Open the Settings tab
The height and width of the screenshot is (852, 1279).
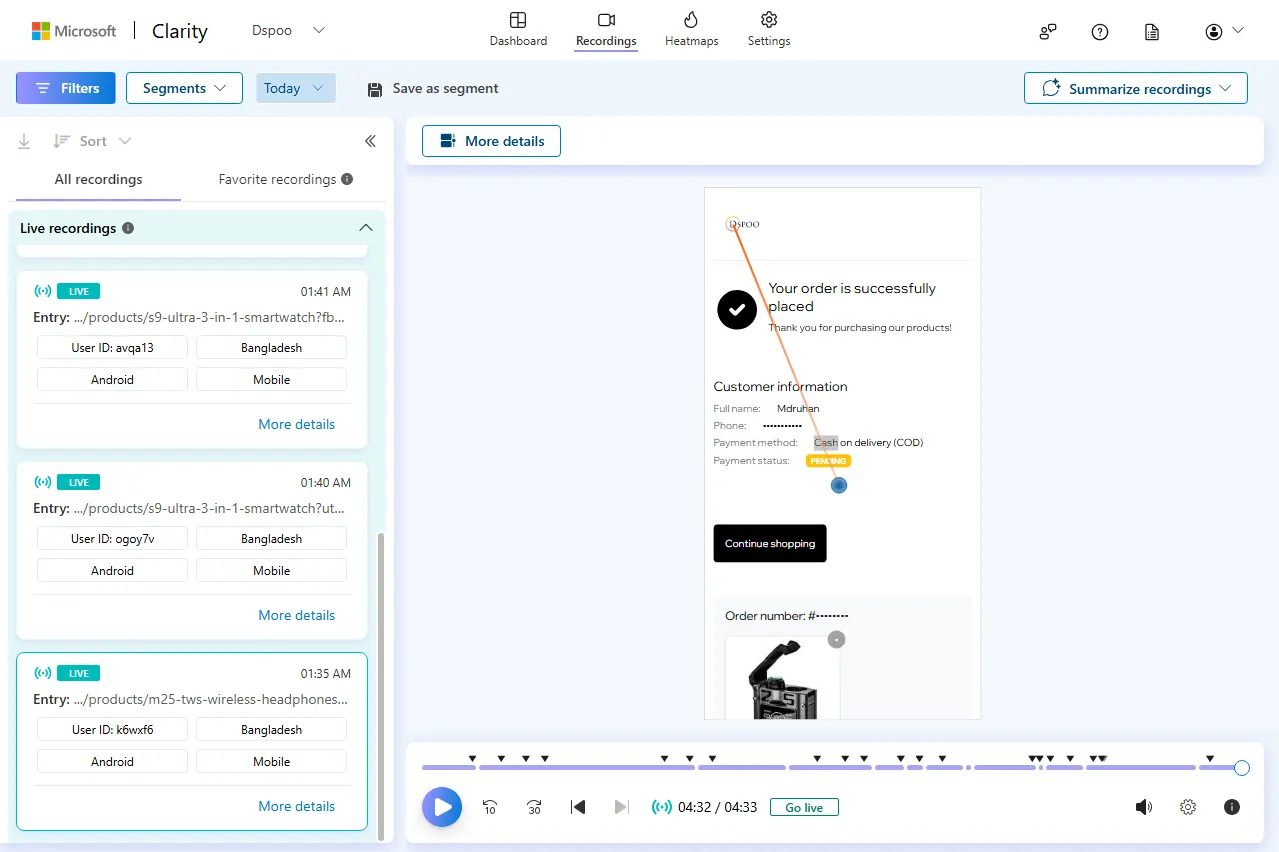point(769,29)
